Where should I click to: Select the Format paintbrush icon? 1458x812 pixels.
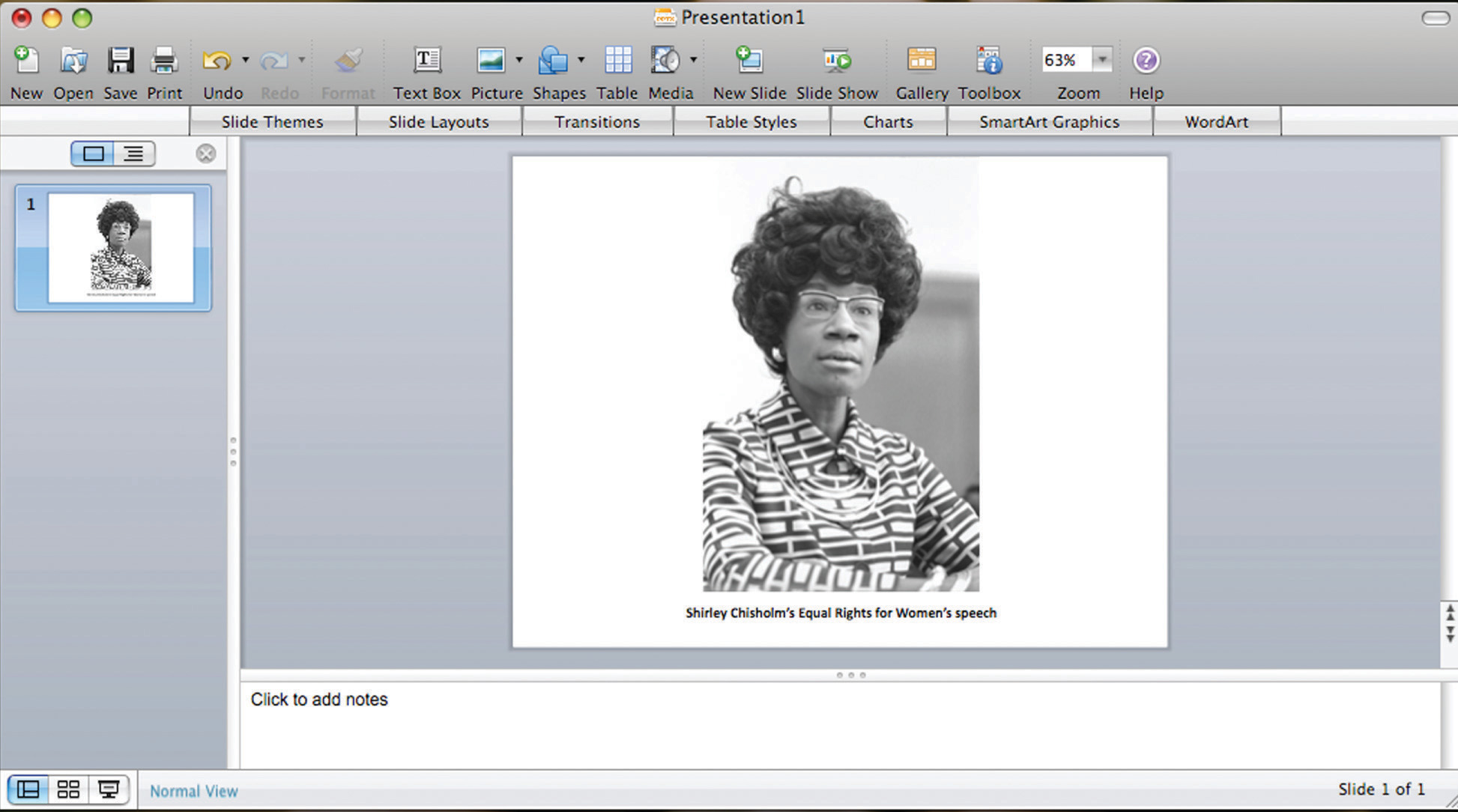point(348,61)
